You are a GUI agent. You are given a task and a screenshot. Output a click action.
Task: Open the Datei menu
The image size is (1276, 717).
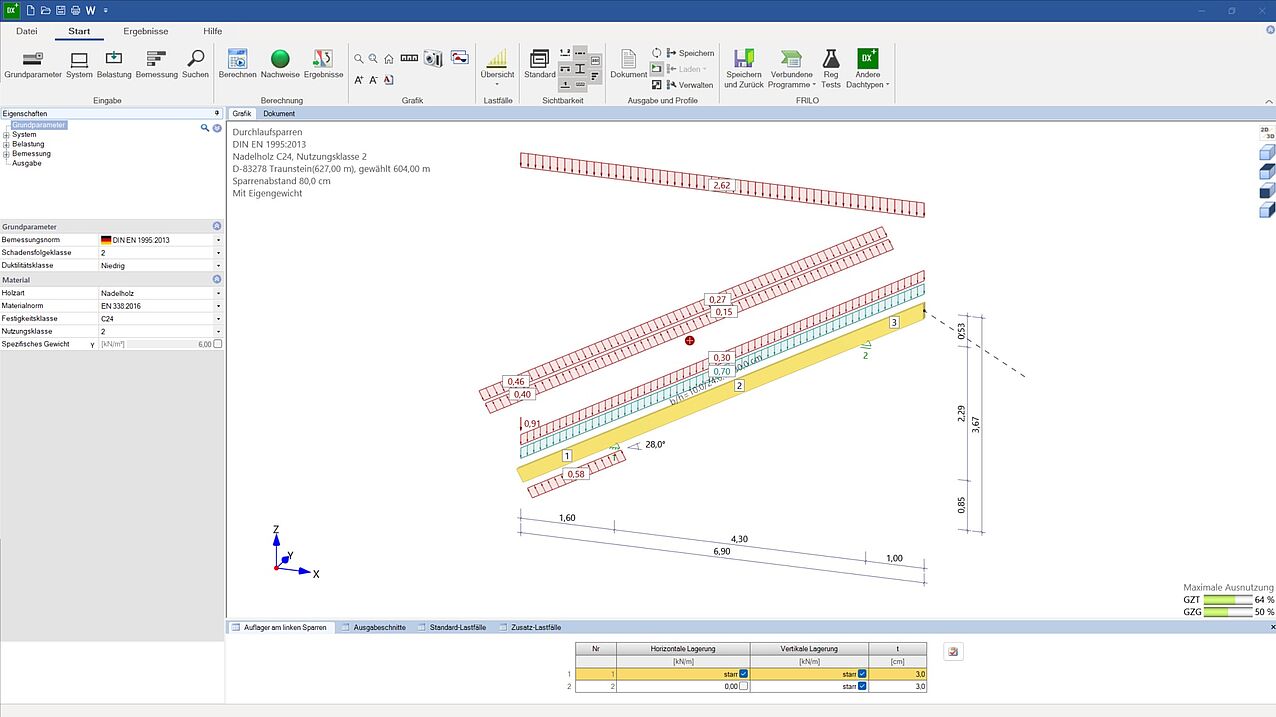27,31
